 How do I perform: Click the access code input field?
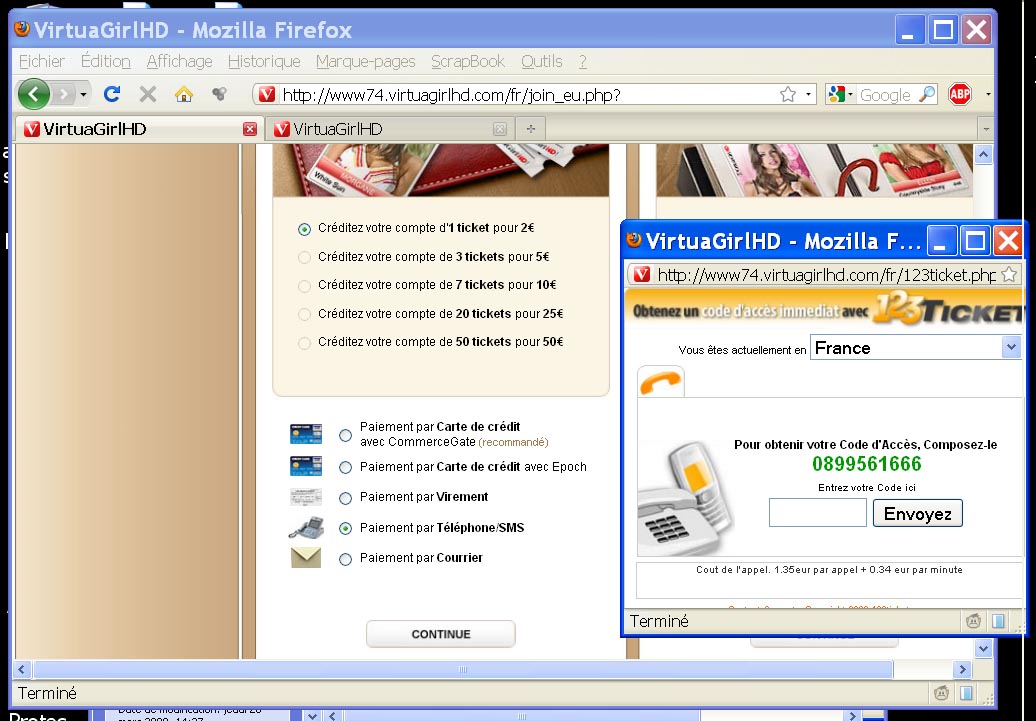(817, 513)
